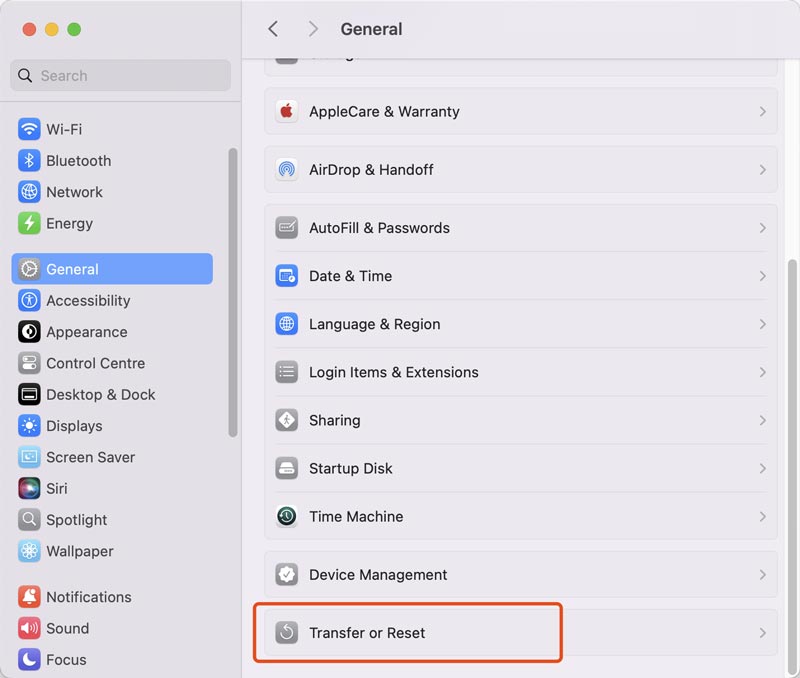Click the red close window button
The image size is (800, 678).
pyautogui.click(x=29, y=29)
